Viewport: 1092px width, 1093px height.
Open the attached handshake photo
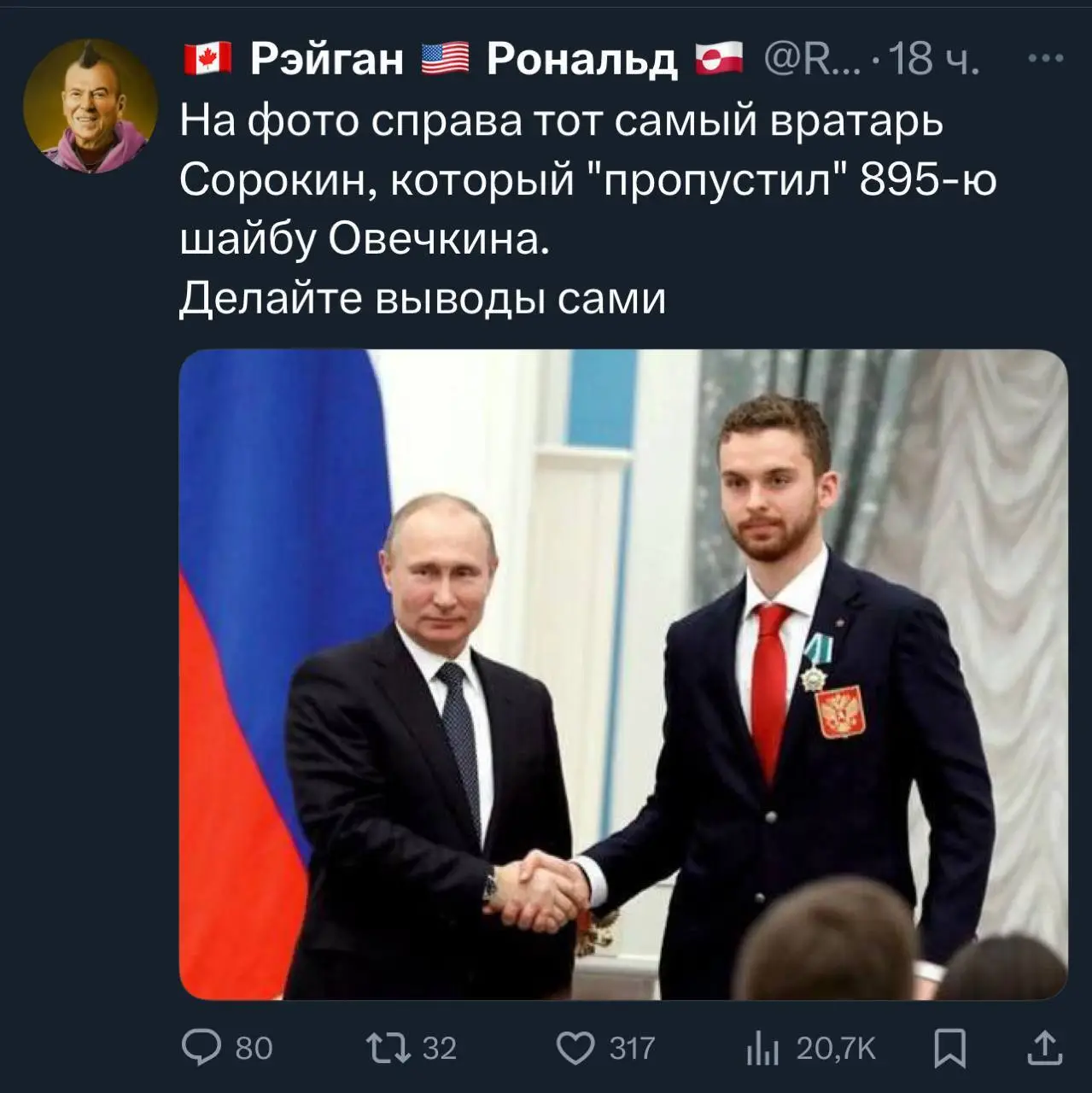pyautogui.click(x=623, y=674)
